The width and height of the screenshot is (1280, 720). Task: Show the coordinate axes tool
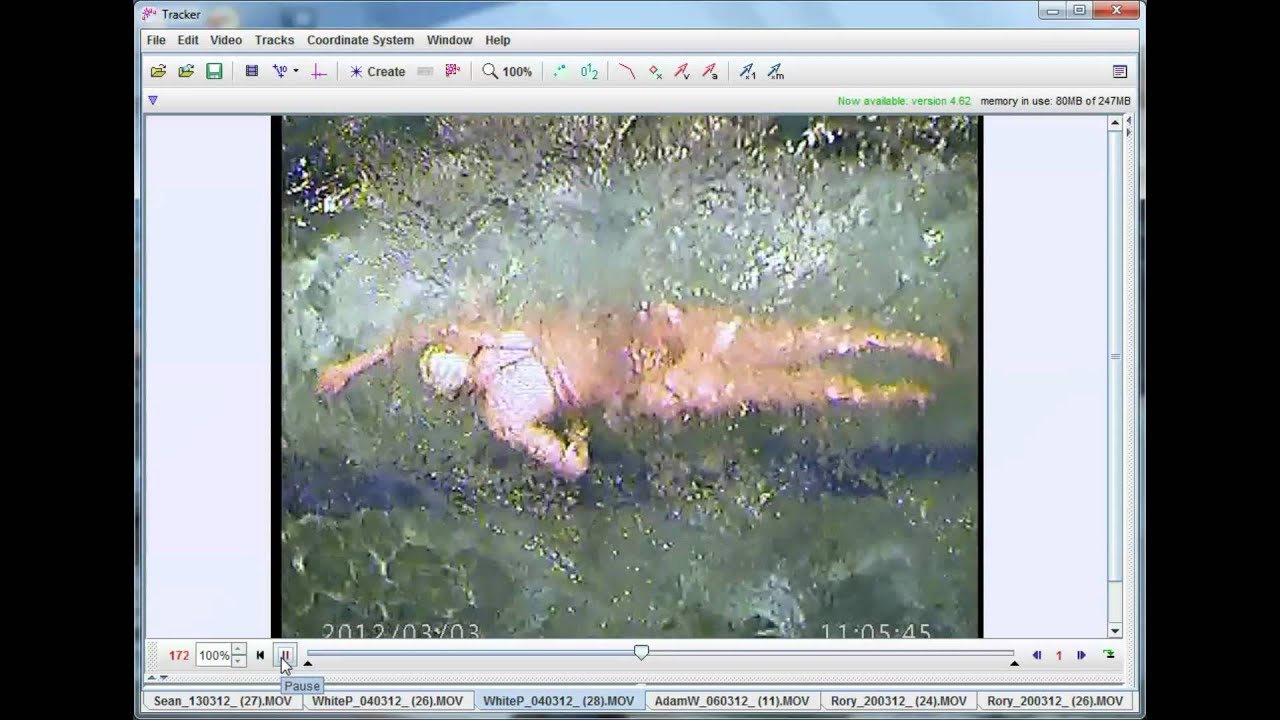[319, 71]
